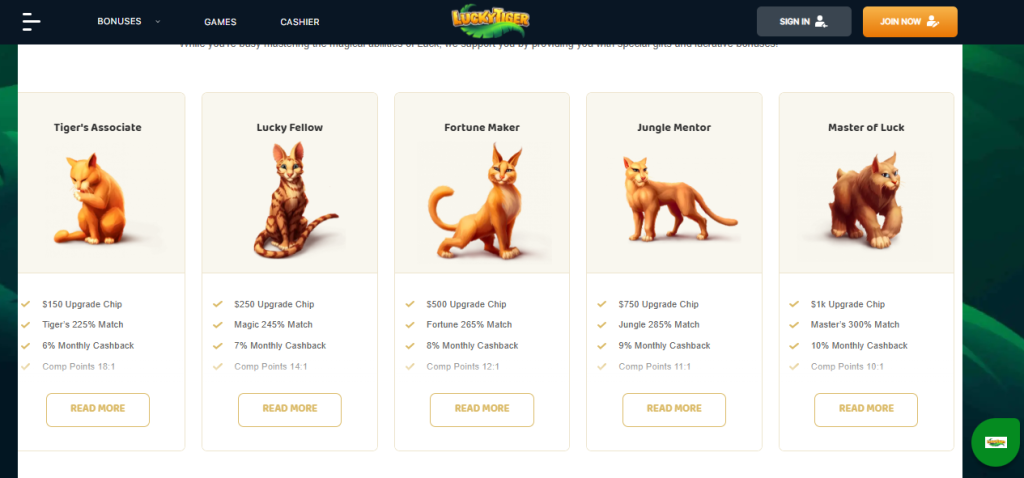Open the Games menu item
Viewport: 1024px width, 478px height.
pyautogui.click(x=220, y=22)
